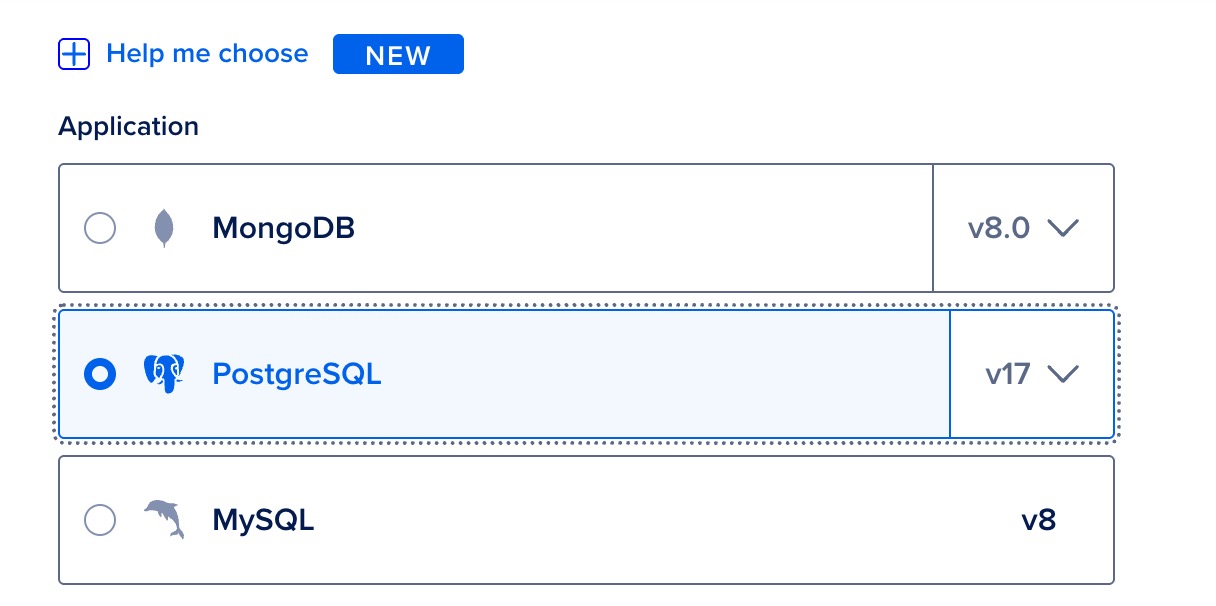Click the blue NEW badge
Image resolution: width=1216 pixels, height=606 pixels.
(398, 55)
